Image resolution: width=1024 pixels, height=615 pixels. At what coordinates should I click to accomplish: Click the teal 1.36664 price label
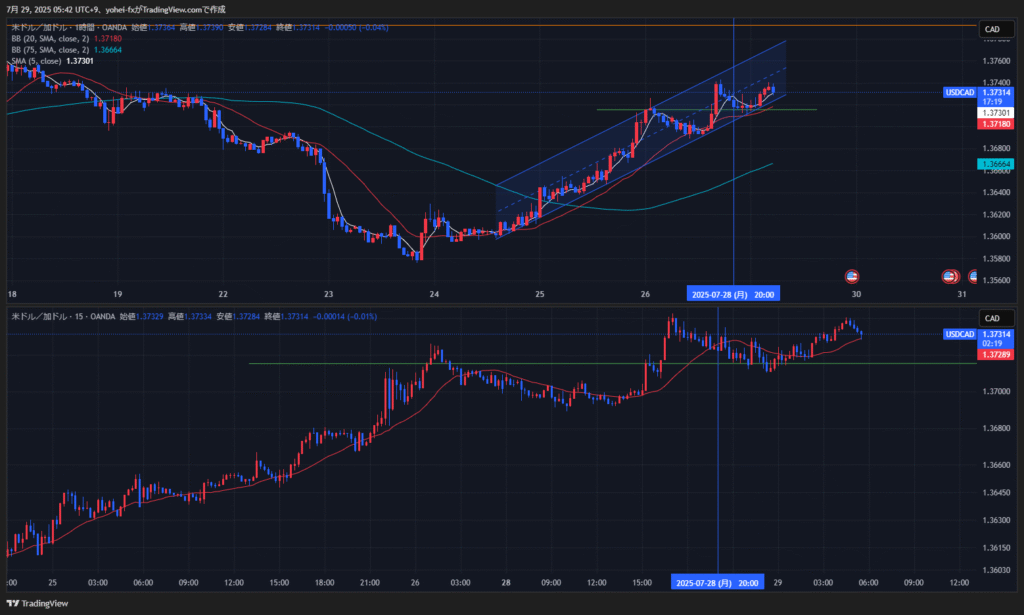(x=993, y=163)
